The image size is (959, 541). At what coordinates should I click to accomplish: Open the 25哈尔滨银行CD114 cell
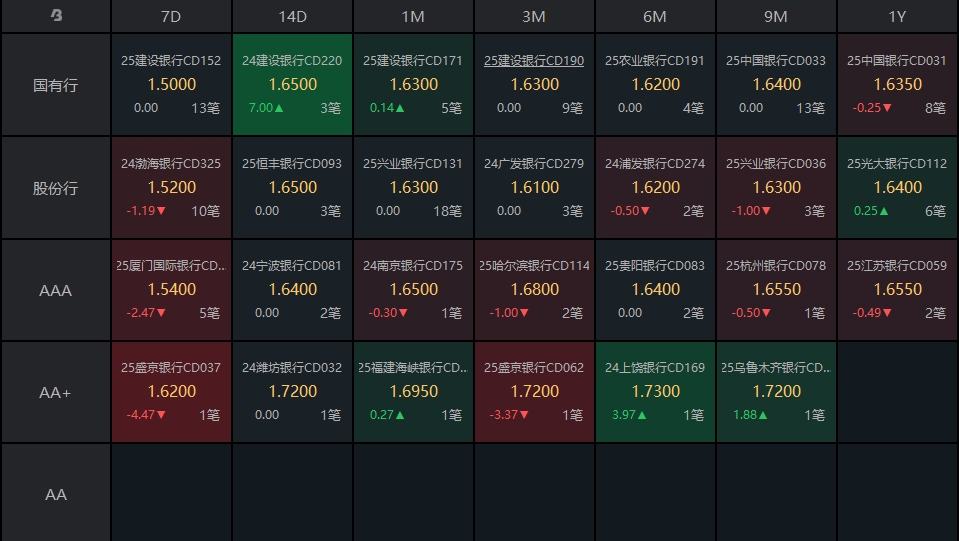pos(534,290)
